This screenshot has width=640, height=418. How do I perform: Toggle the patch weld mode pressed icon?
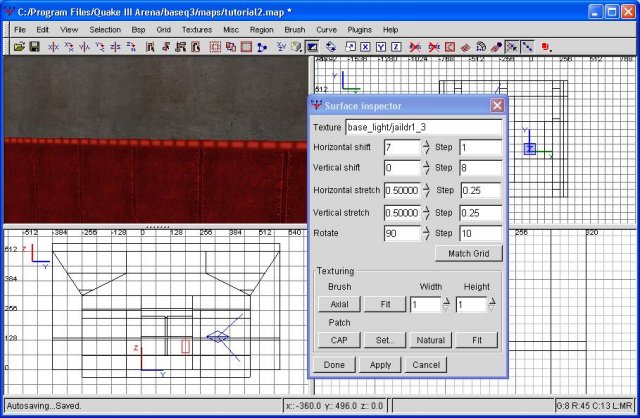click(x=512, y=47)
